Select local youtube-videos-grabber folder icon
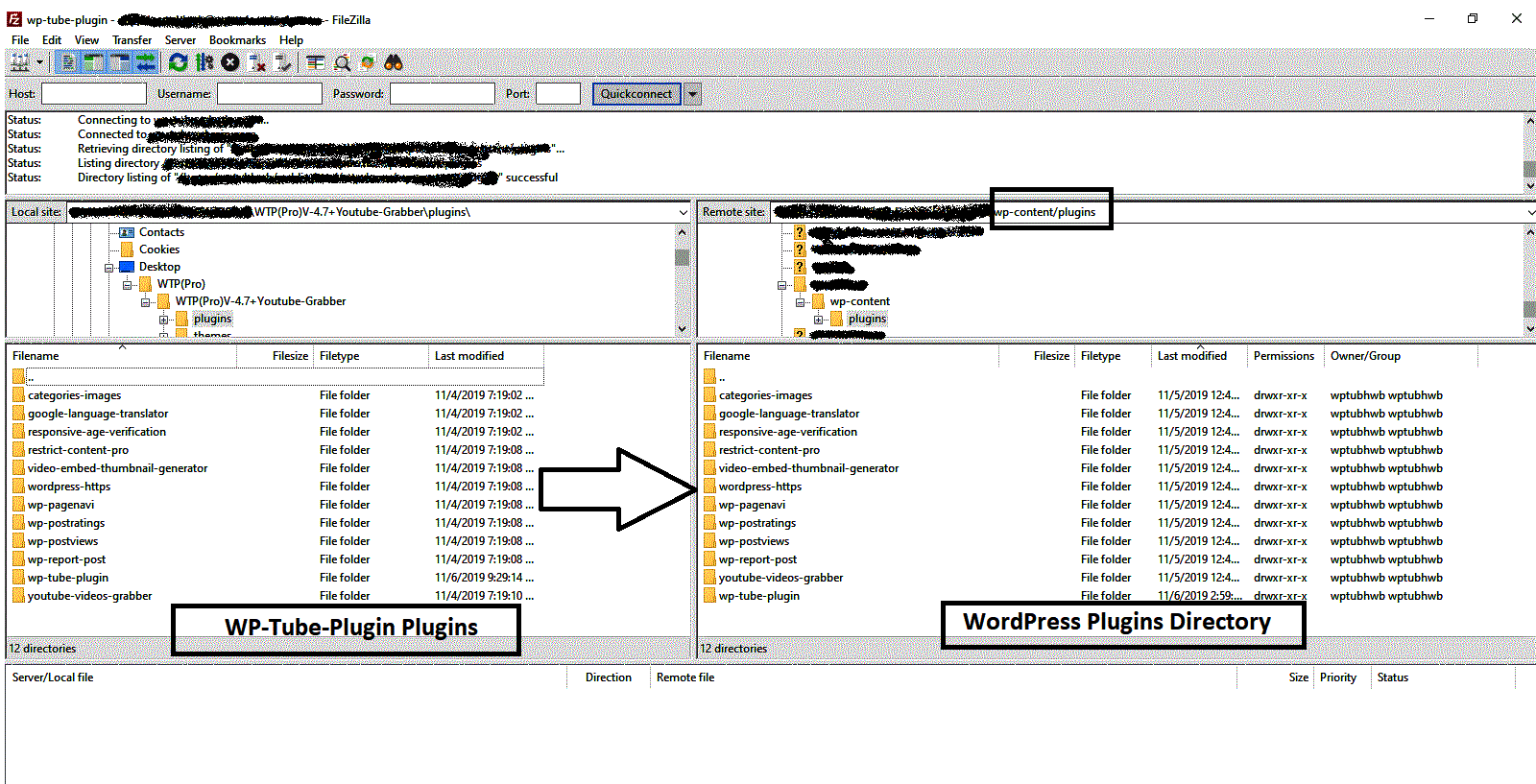Screen dimensions: 1536x784 (19, 596)
